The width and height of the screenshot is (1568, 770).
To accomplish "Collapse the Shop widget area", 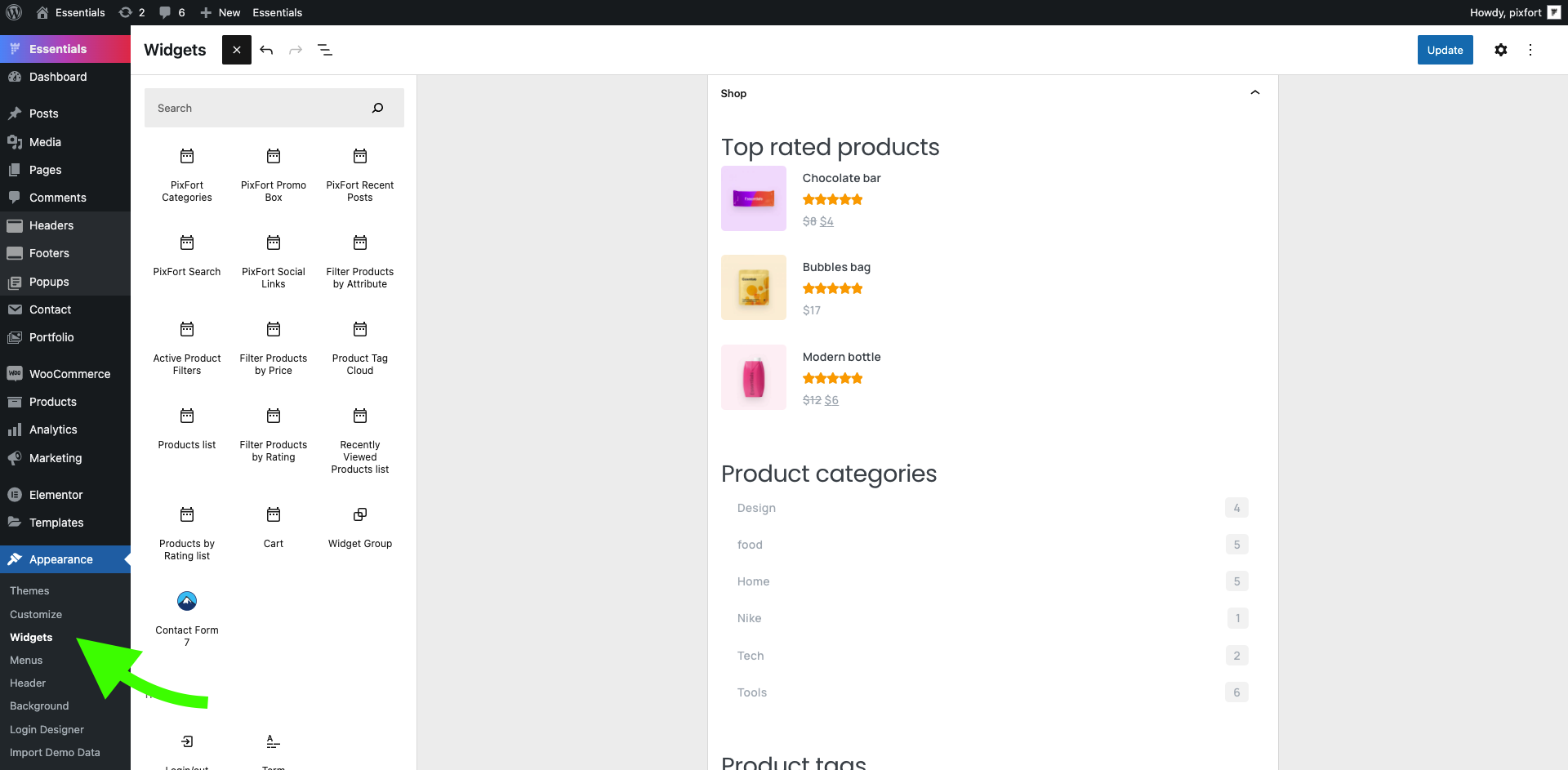I will pyautogui.click(x=1255, y=93).
